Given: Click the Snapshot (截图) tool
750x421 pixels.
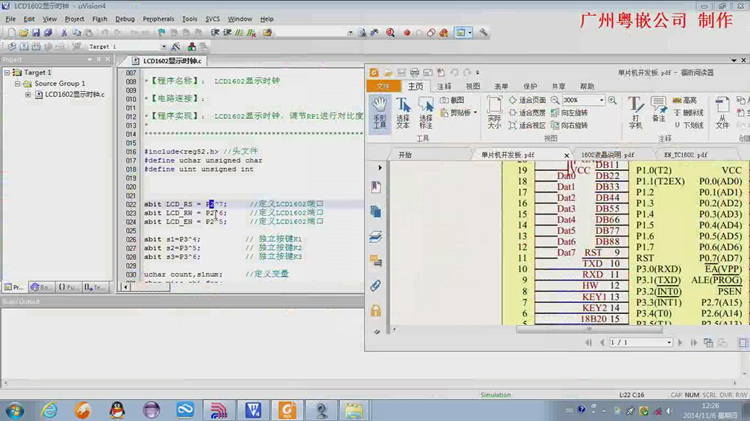Looking at the screenshot, I should click(x=452, y=100).
